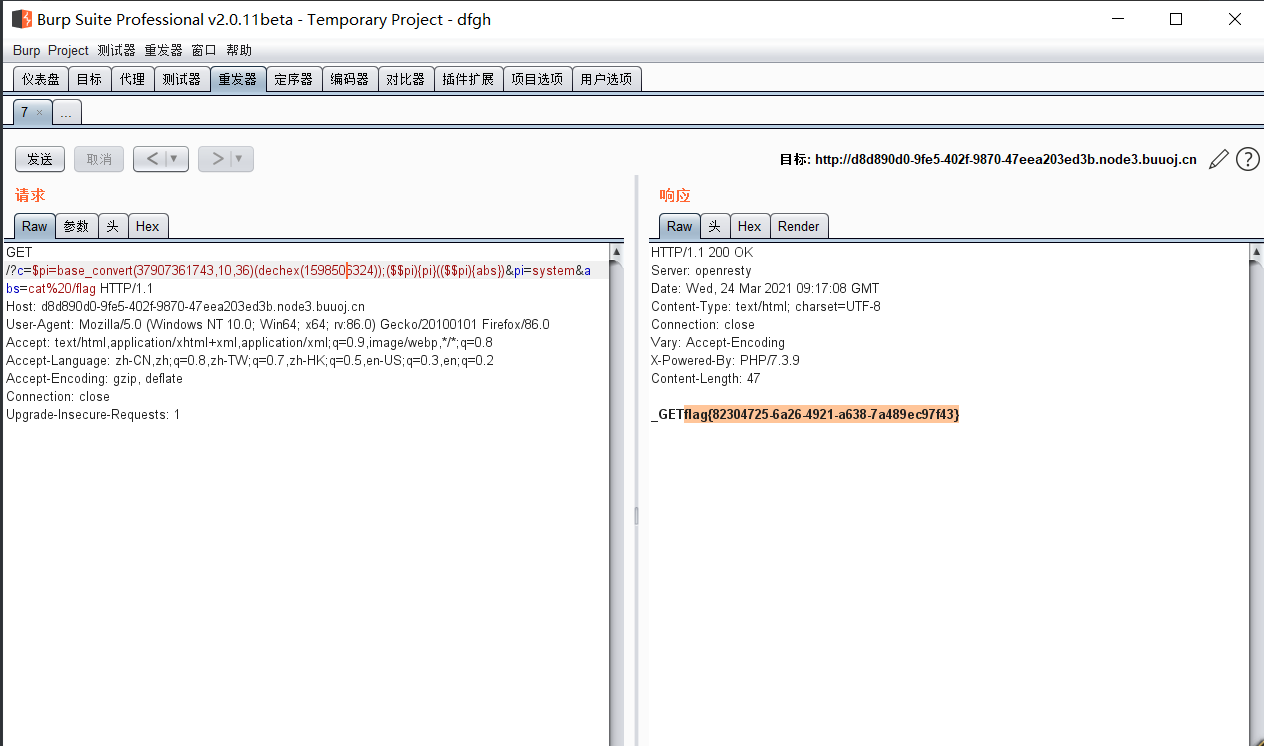Select the request 头 tab
1264x746 pixels.
coord(112,226)
